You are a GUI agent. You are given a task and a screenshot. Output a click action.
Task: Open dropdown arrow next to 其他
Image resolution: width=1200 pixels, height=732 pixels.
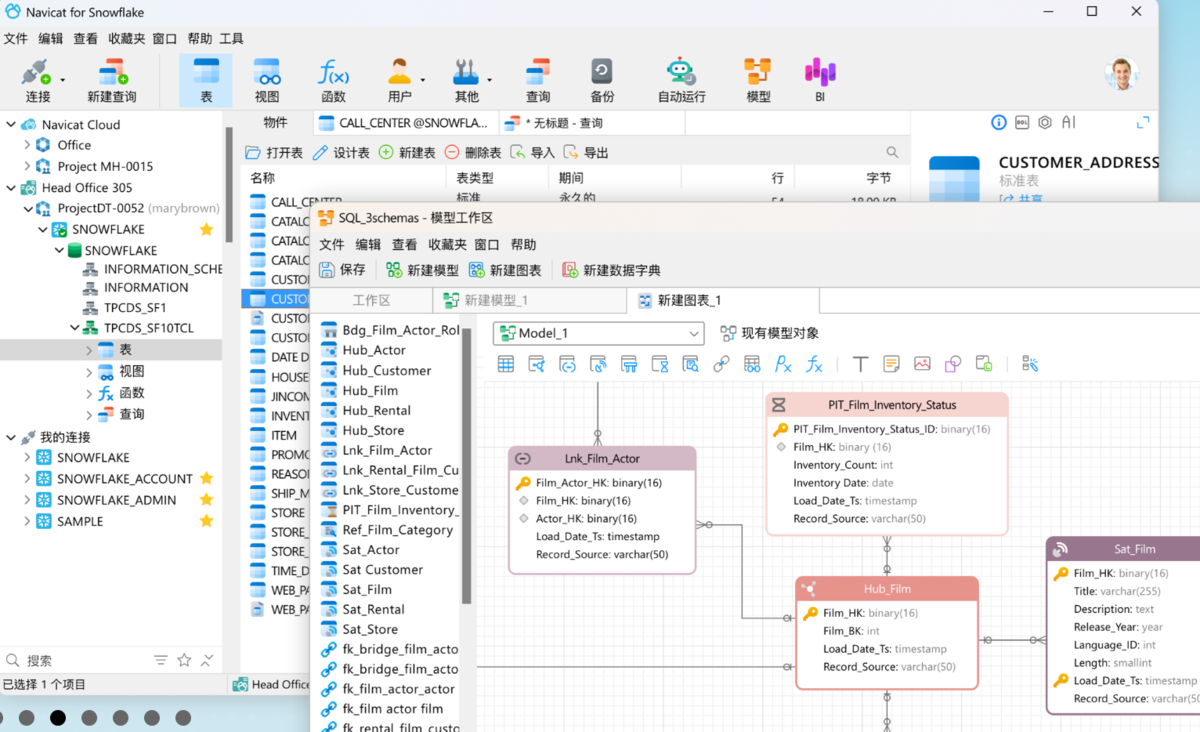tap(489, 80)
